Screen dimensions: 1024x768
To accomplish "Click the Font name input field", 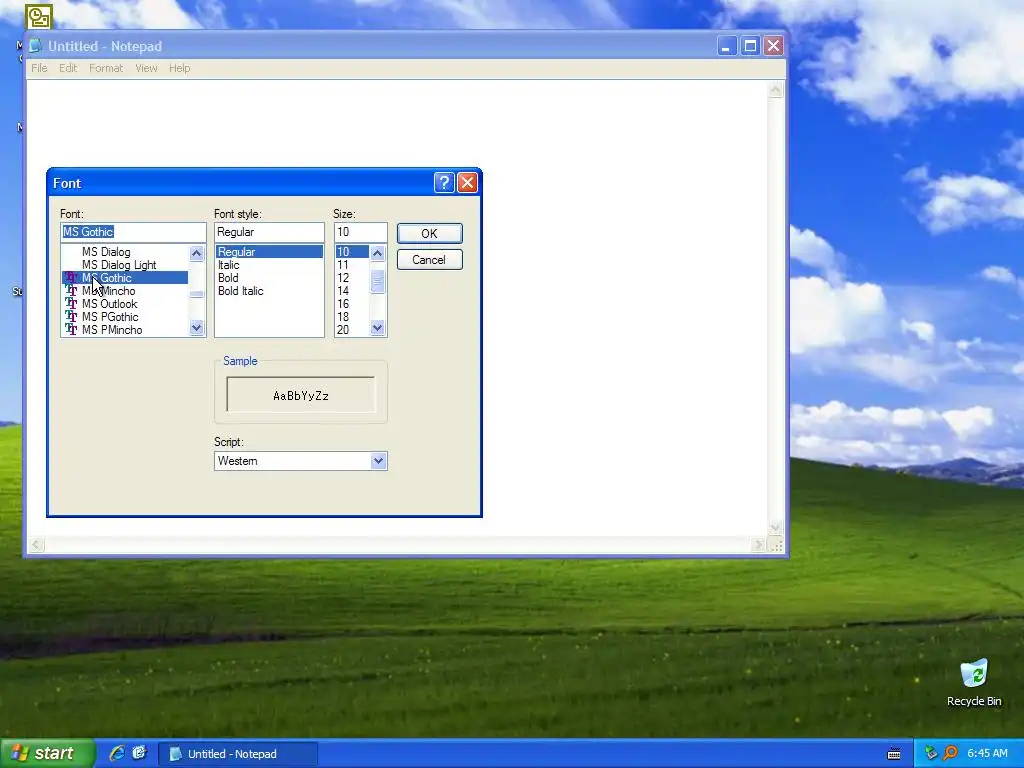I will click(133, 232).
